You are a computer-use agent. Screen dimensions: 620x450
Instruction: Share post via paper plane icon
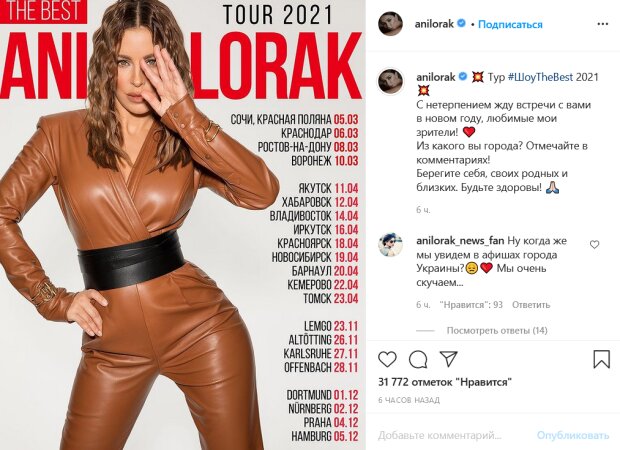[449, 359]
